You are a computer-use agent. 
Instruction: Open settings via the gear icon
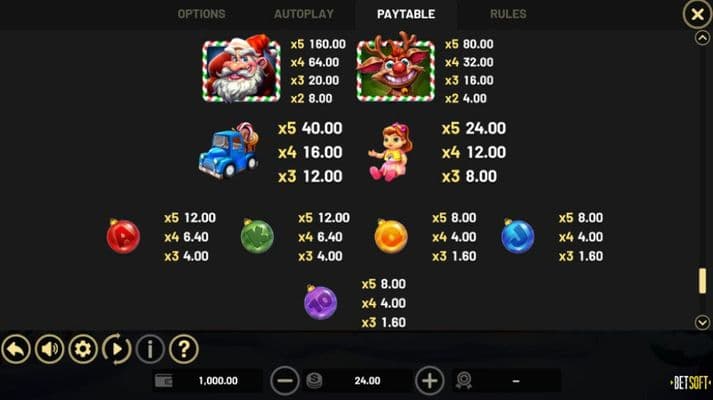click(83, 349)
